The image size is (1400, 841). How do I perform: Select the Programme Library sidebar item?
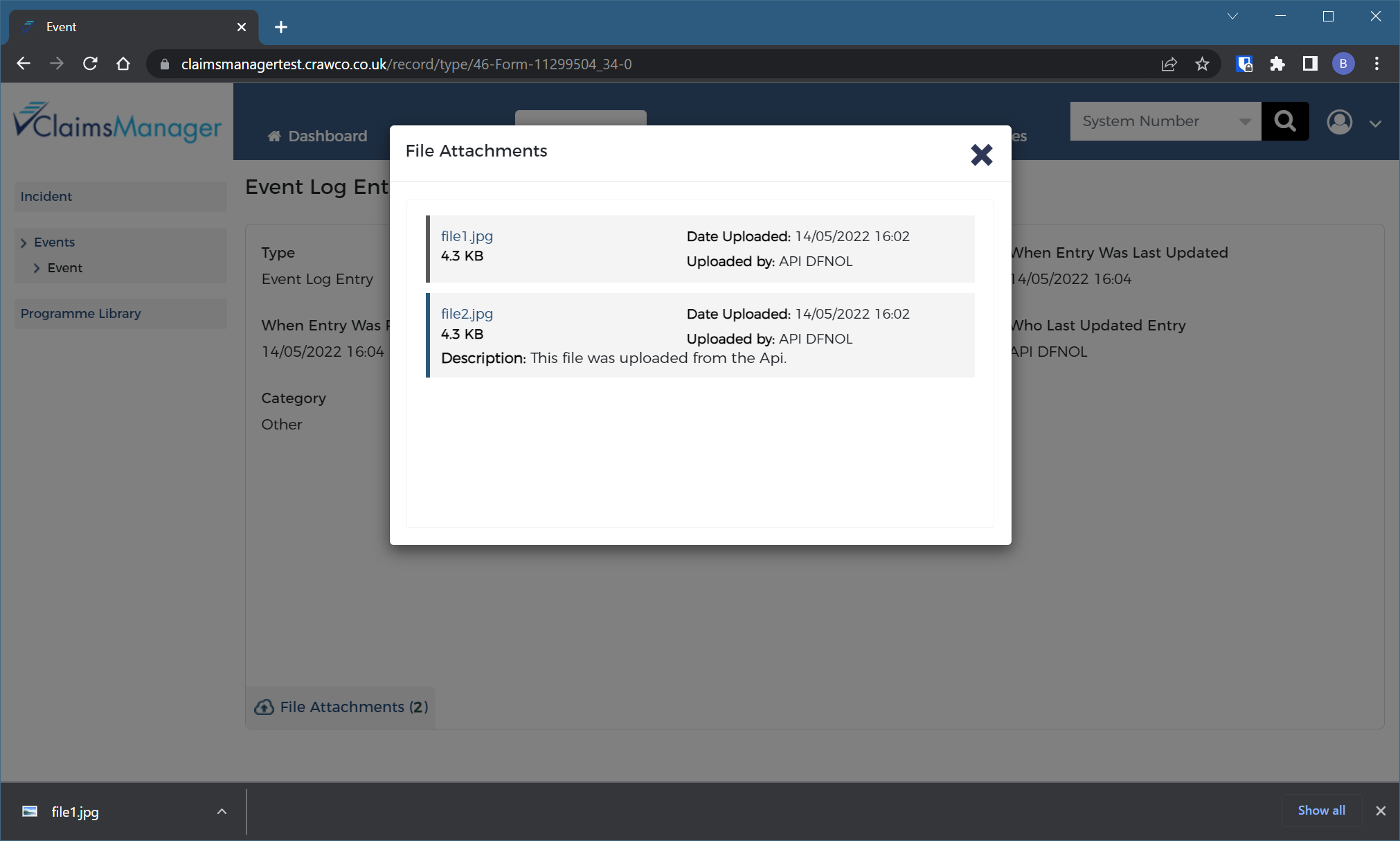[x=81, y=313]
